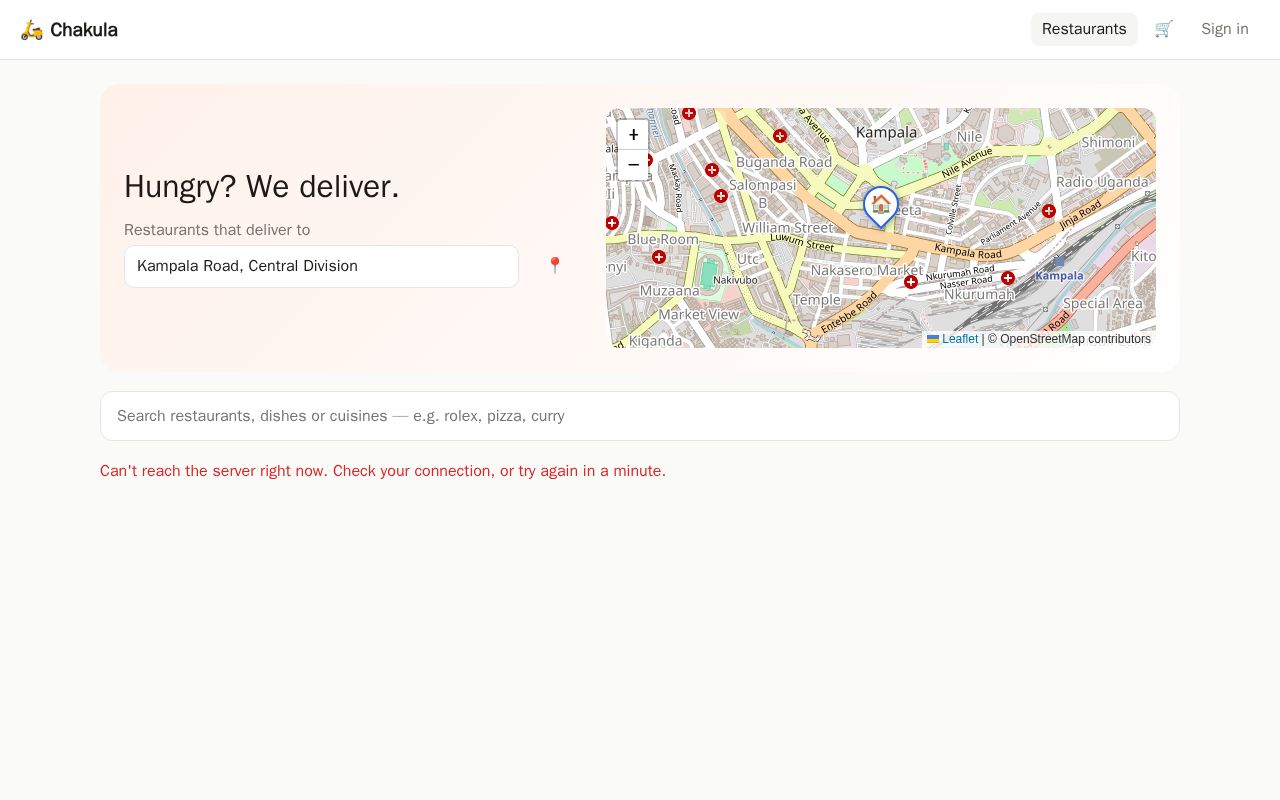
Task: Click "Kiganda" label on the map
Action: click(x=655, y=341)
